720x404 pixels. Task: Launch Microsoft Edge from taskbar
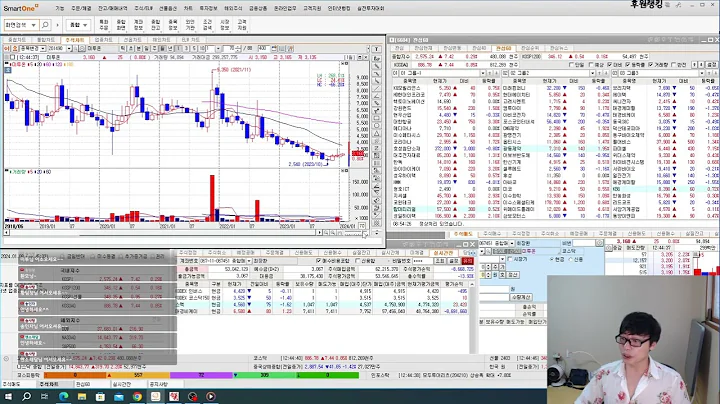[x=63, y=396]
